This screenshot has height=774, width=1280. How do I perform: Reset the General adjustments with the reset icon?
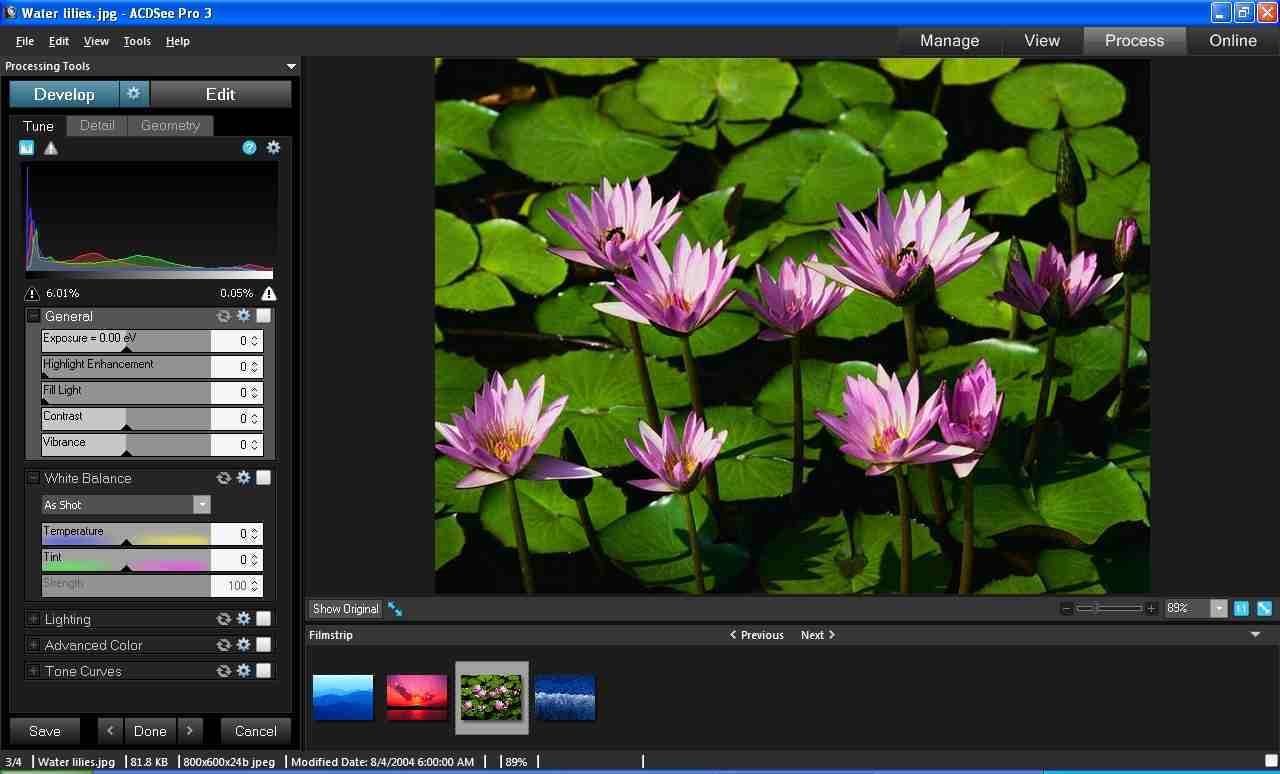point(224,315)
